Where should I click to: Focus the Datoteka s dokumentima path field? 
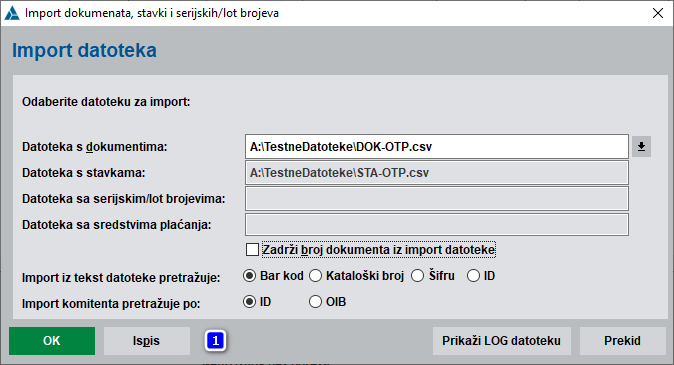437,147
